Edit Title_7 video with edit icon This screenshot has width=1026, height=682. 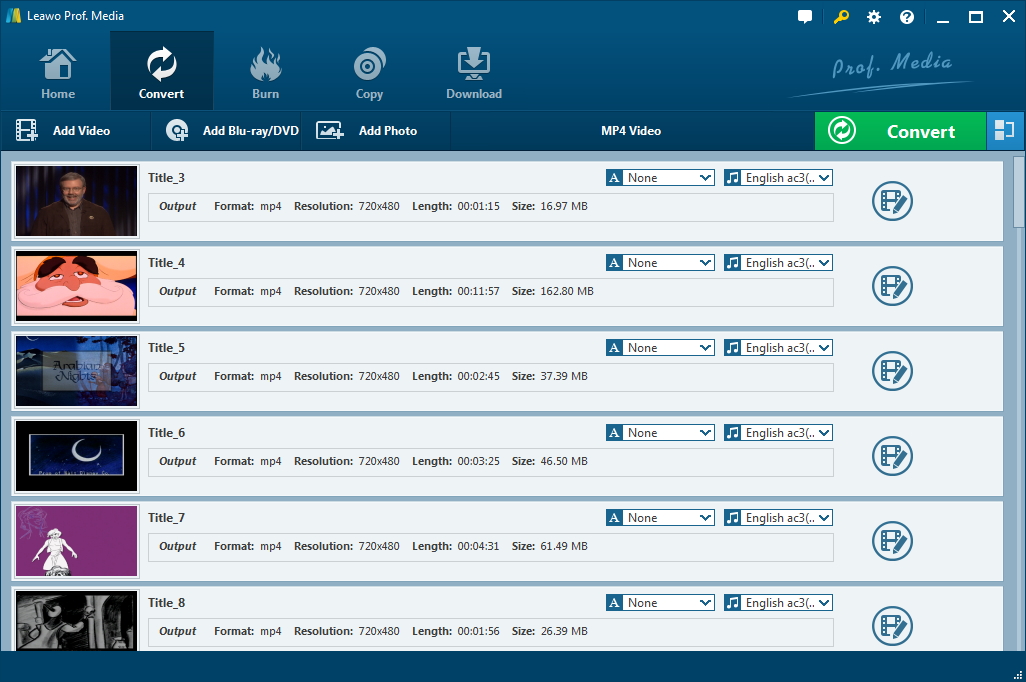click(893, 541)
